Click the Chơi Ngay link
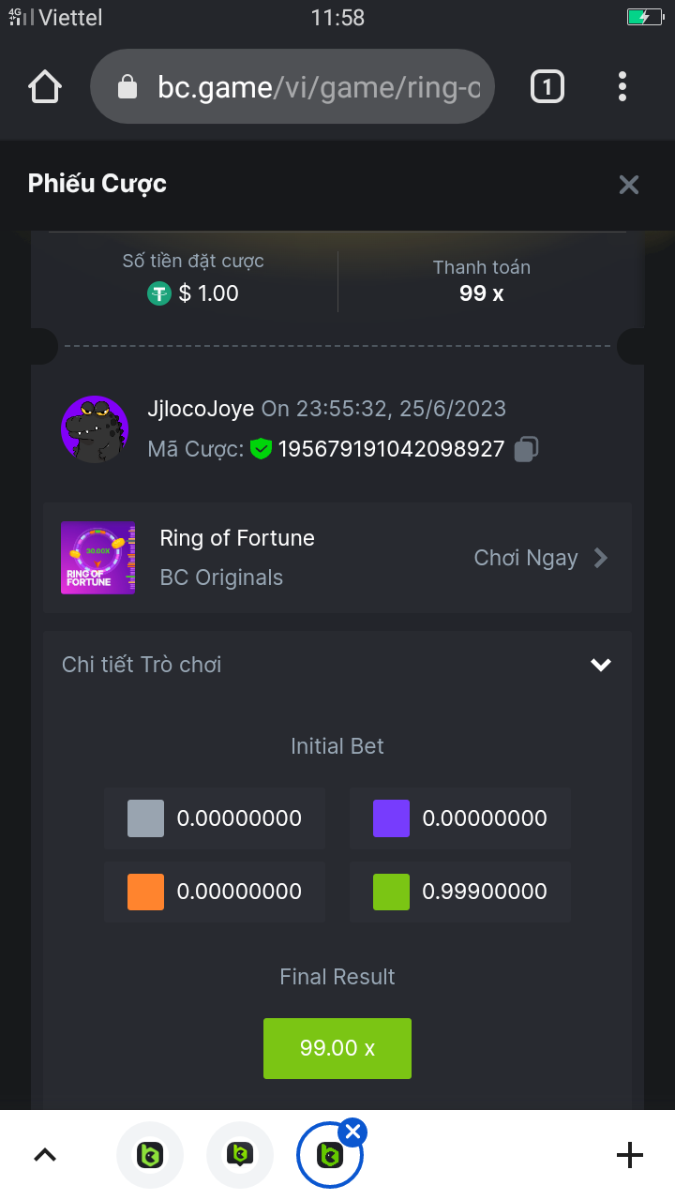675x1200 pixels. (x=525, y=558)
